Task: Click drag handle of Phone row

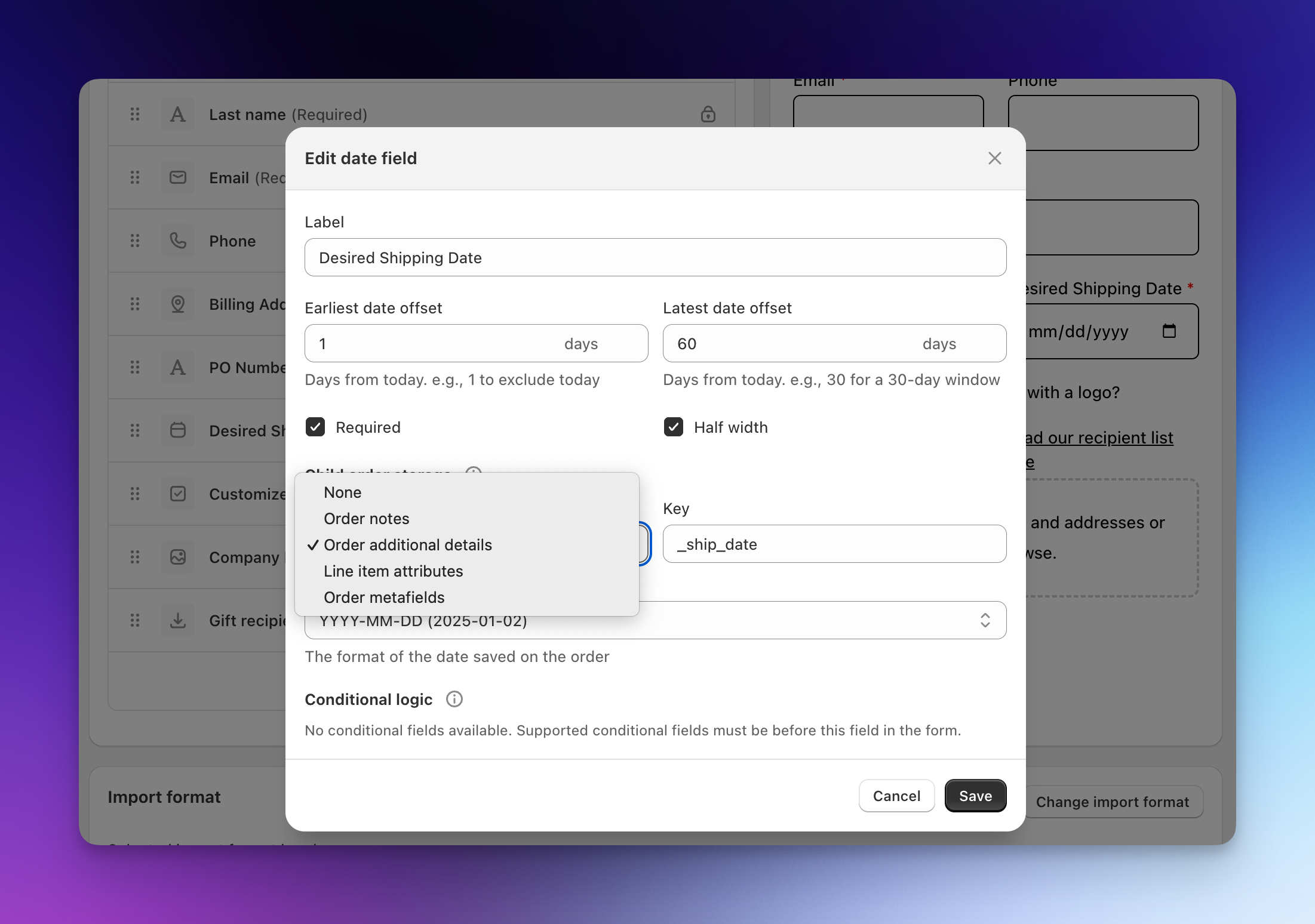Action: (135, 241)
